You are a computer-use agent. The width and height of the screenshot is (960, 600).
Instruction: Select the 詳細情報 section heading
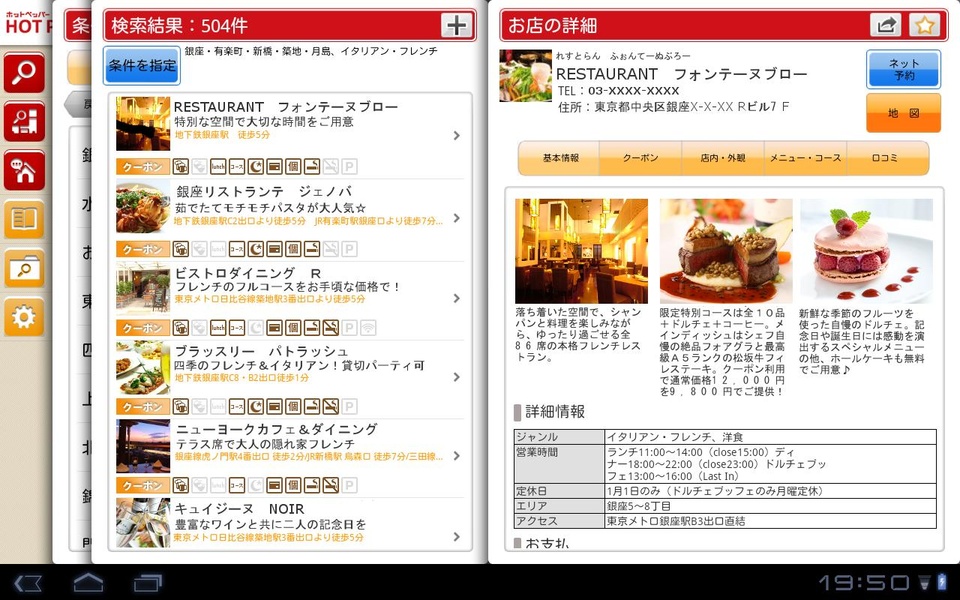coord(555,412)
